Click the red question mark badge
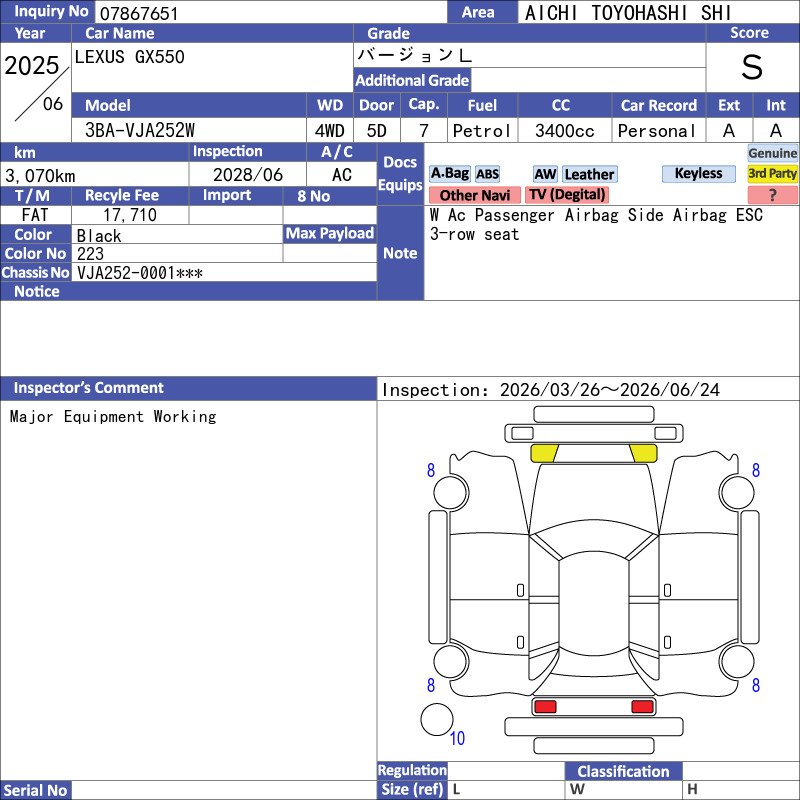 click(x=772, y=195)
